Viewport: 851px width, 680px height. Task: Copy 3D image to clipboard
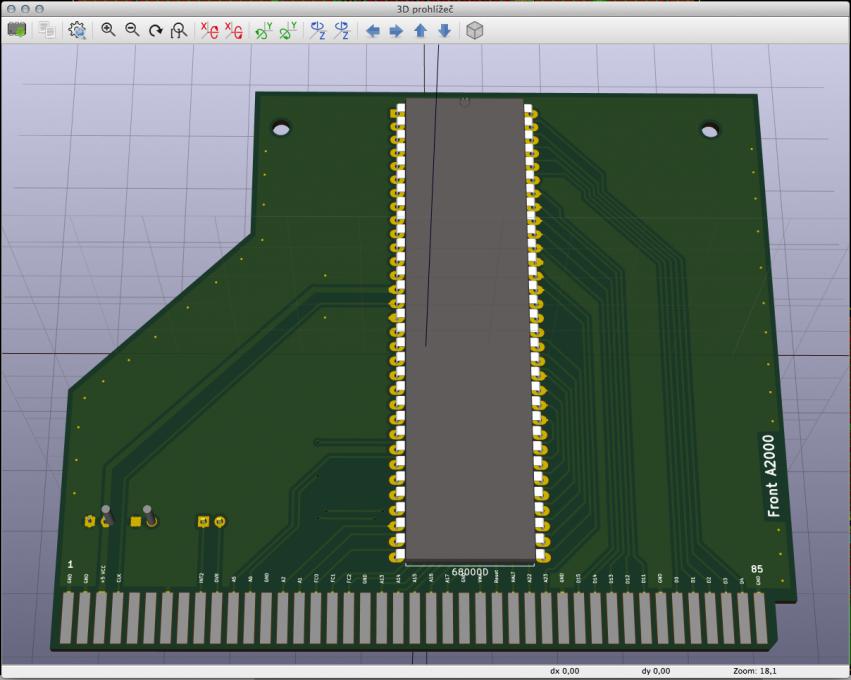[47, 30]
